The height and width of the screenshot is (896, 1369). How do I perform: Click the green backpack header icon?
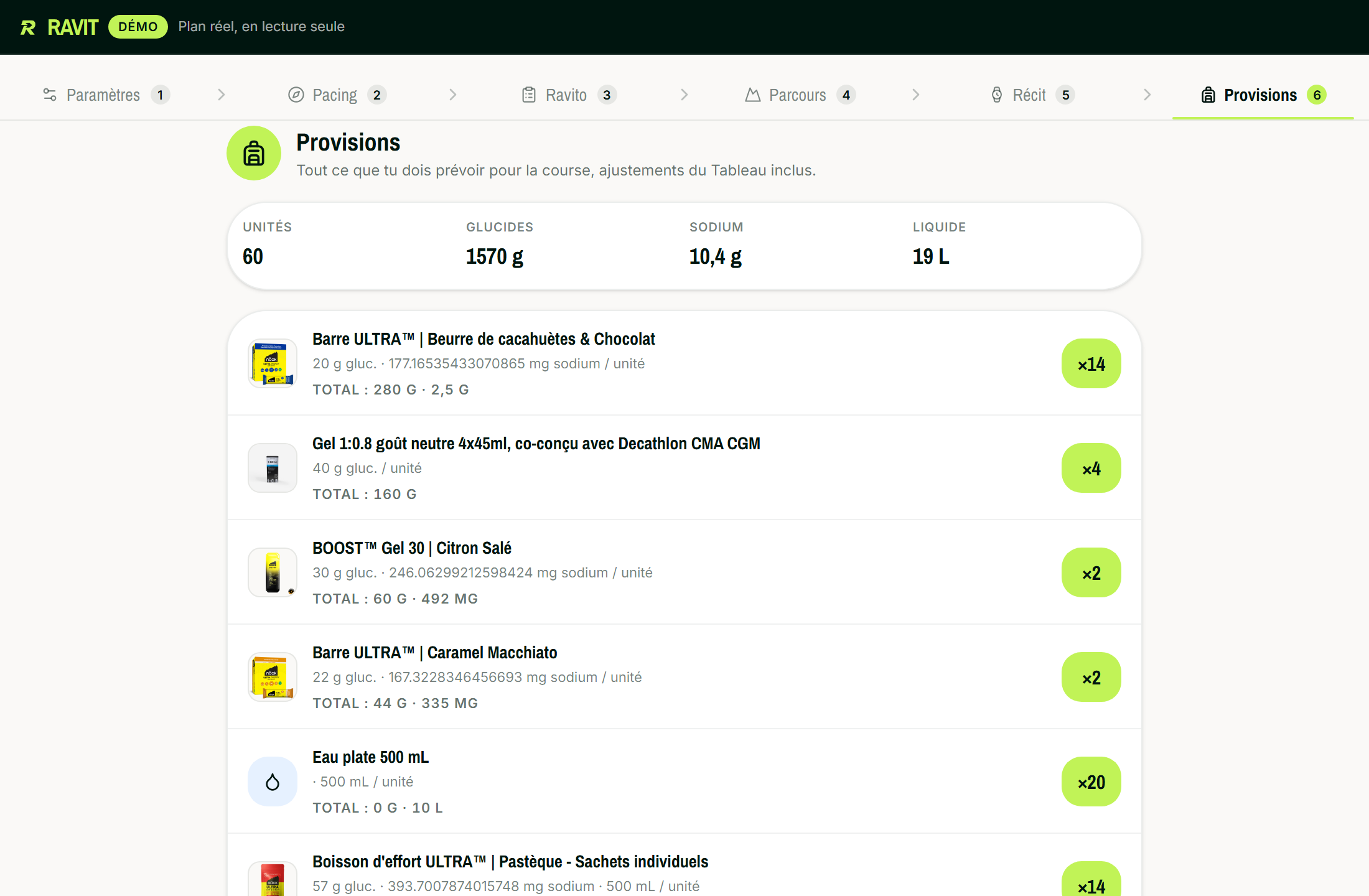(254, 153)
